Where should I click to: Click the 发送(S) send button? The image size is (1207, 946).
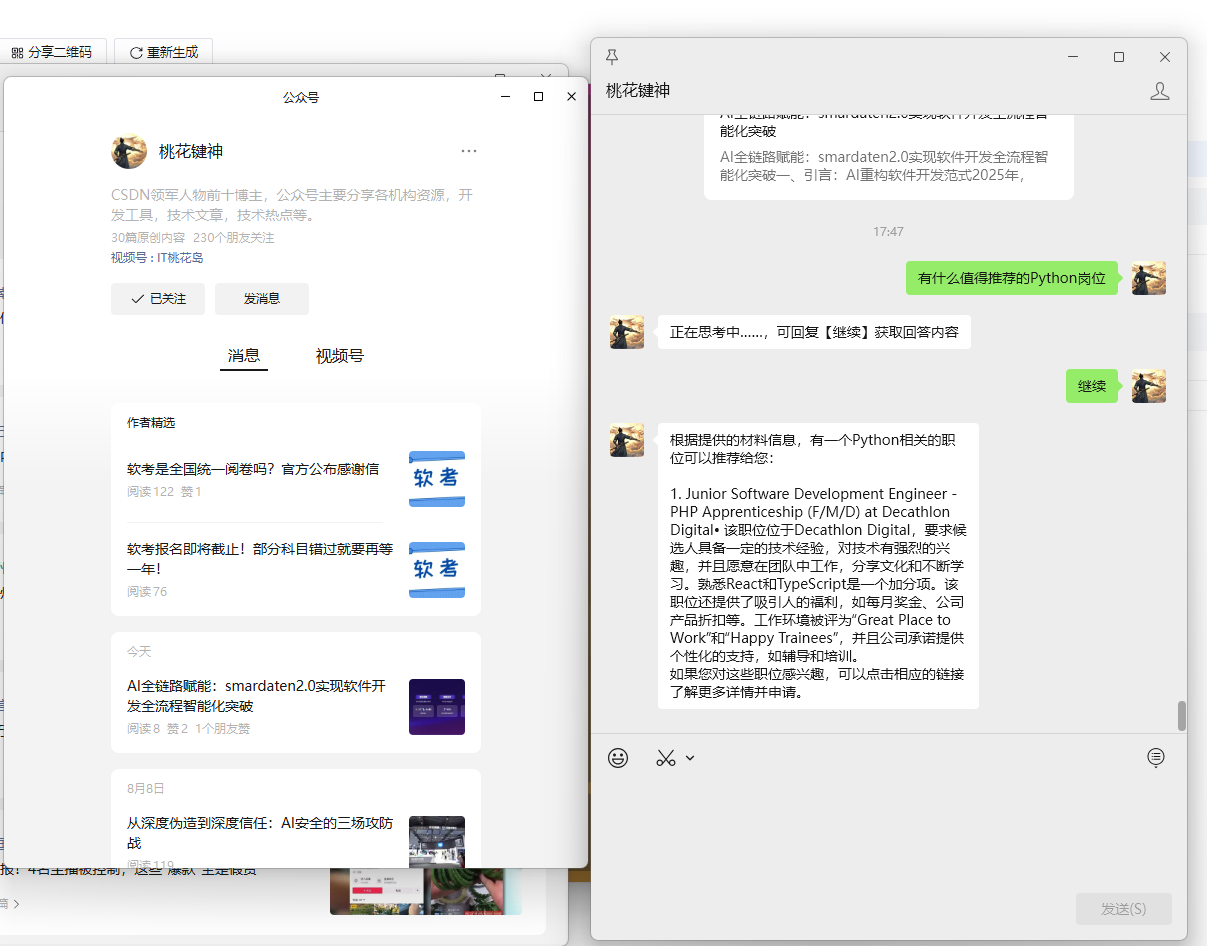1123,909
